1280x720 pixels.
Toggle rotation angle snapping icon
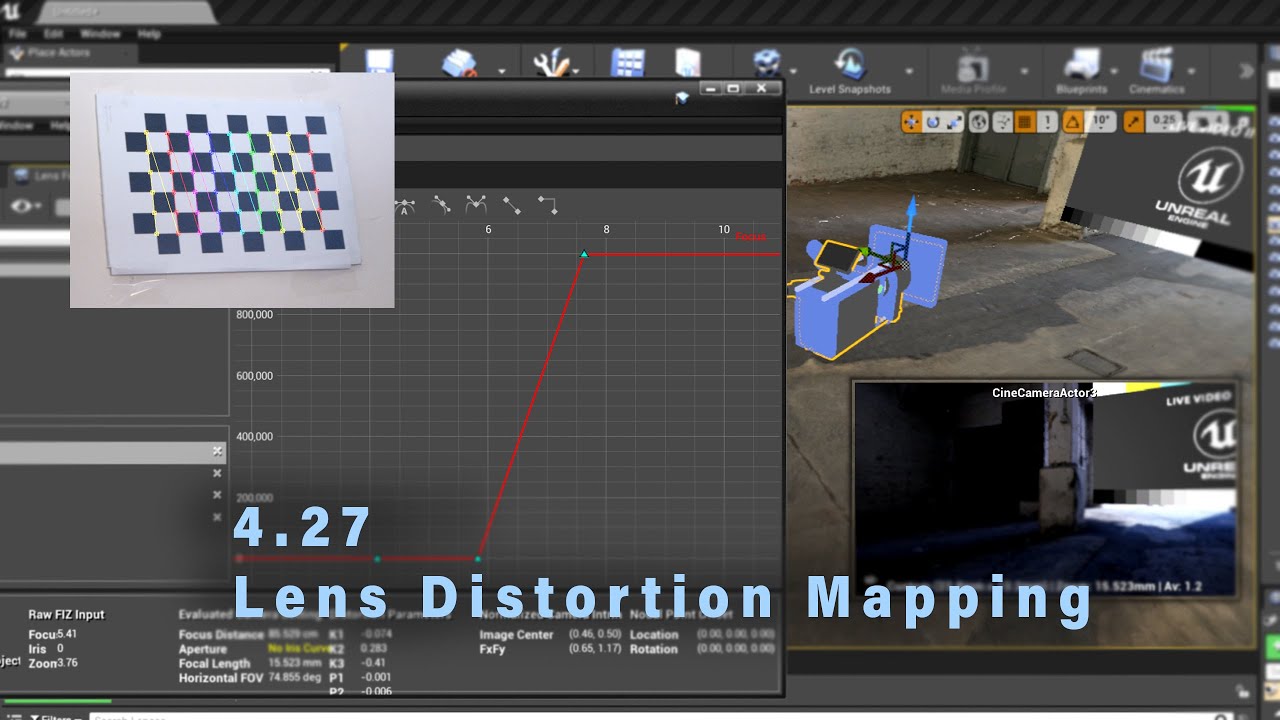click(x=1073, y=122)
